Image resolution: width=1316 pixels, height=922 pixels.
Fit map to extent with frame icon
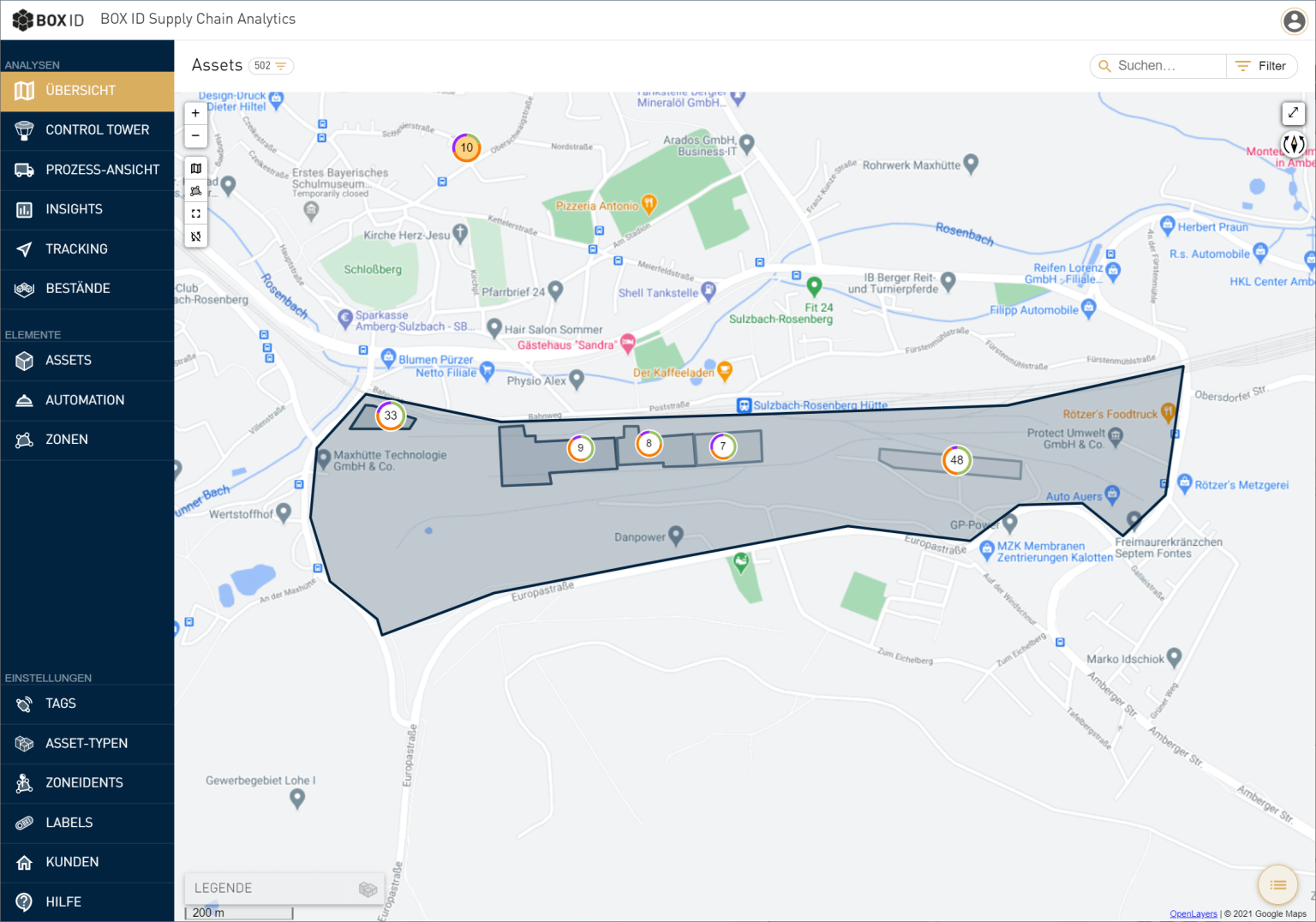point(196,213)
